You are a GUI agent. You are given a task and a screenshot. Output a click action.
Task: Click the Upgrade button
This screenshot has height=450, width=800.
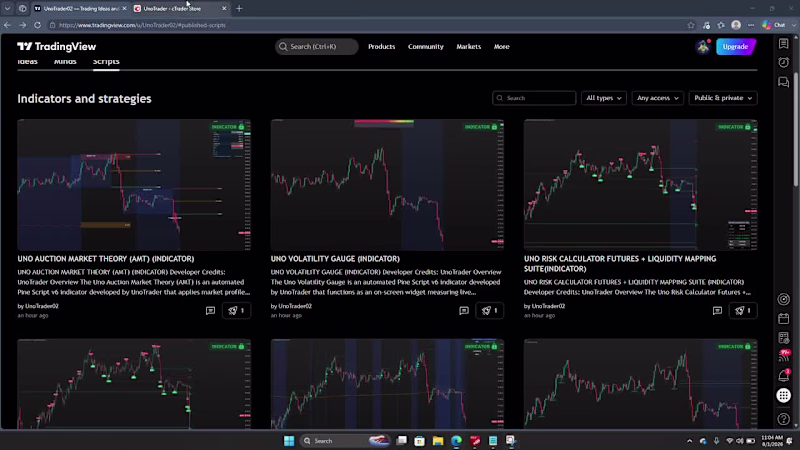pyautogui.click(x=736, y=46)
